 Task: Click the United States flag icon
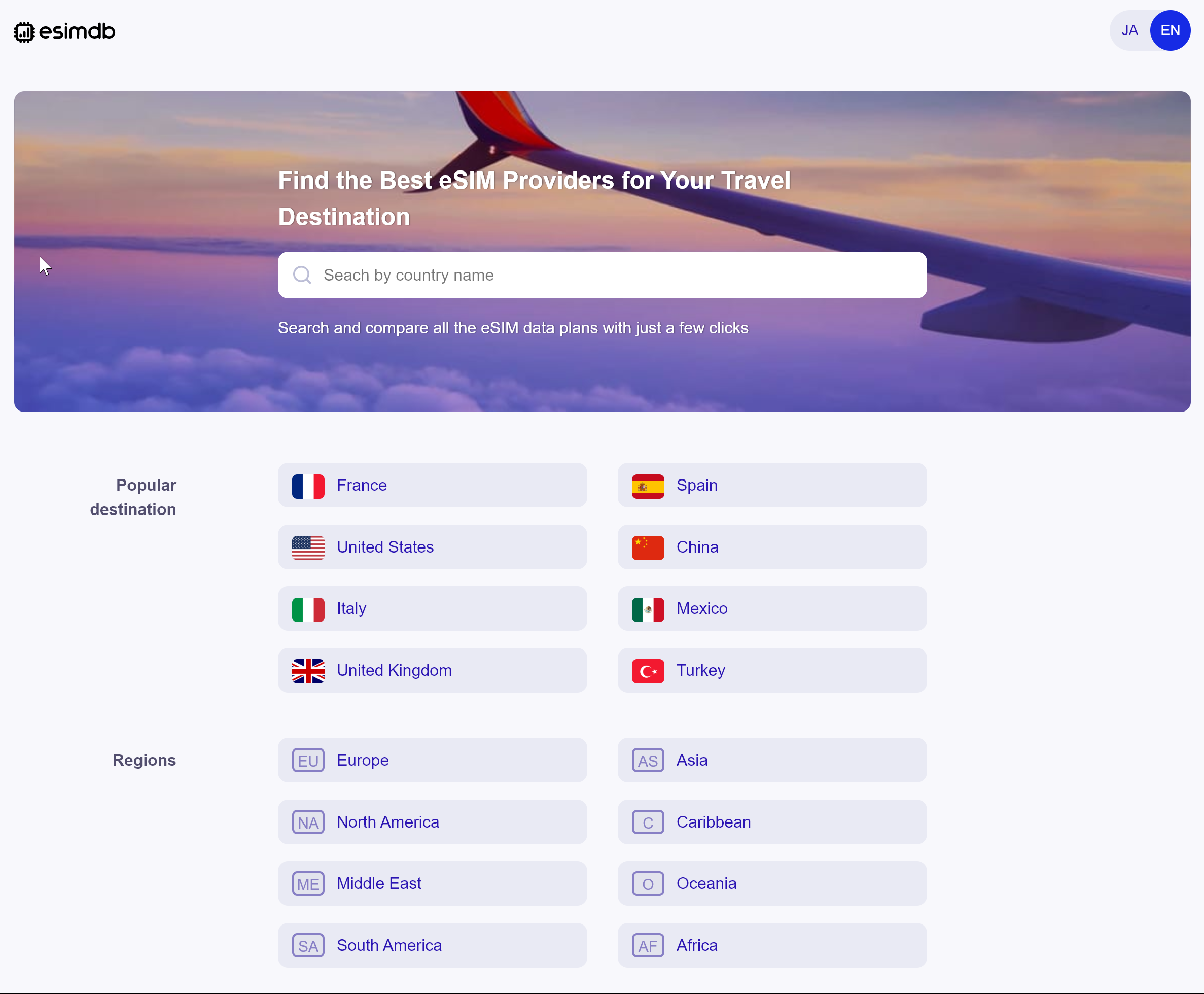coord(308,547)
